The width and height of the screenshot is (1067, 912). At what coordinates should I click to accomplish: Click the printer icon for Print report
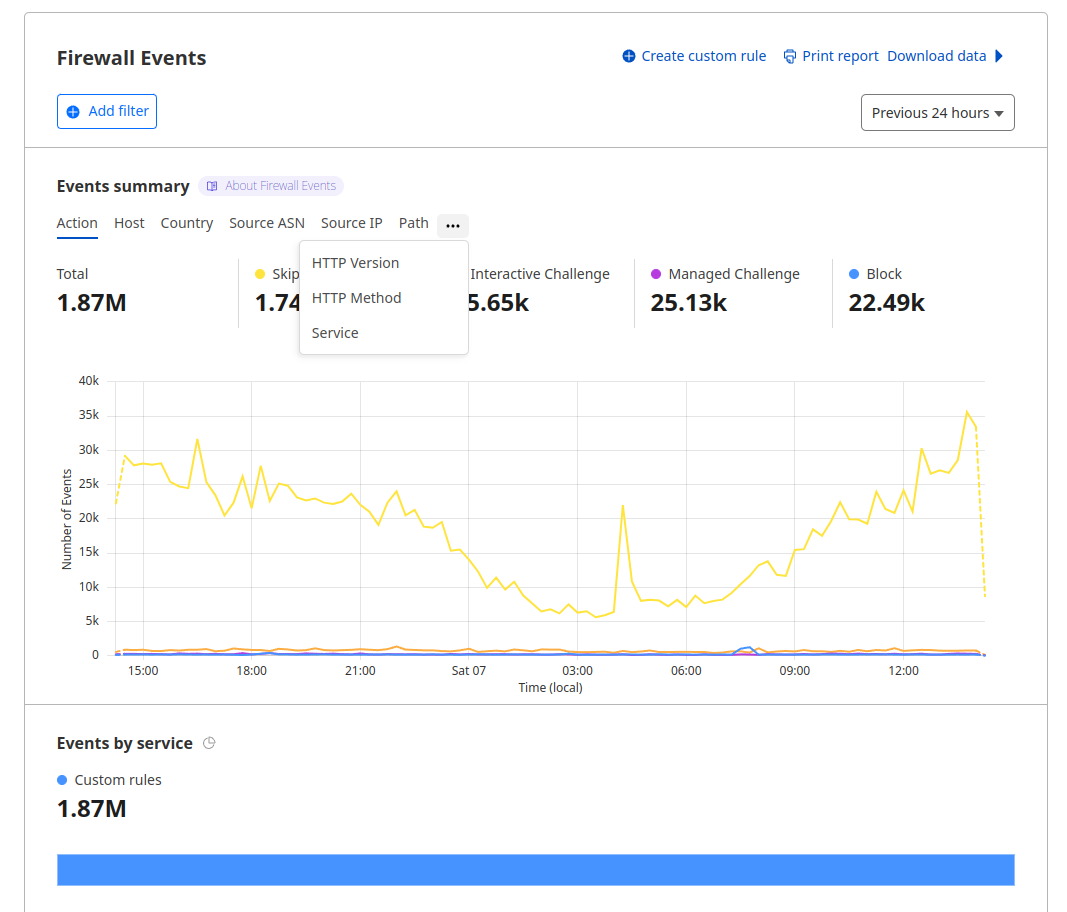pyautogui.click(x=790, y=56)
